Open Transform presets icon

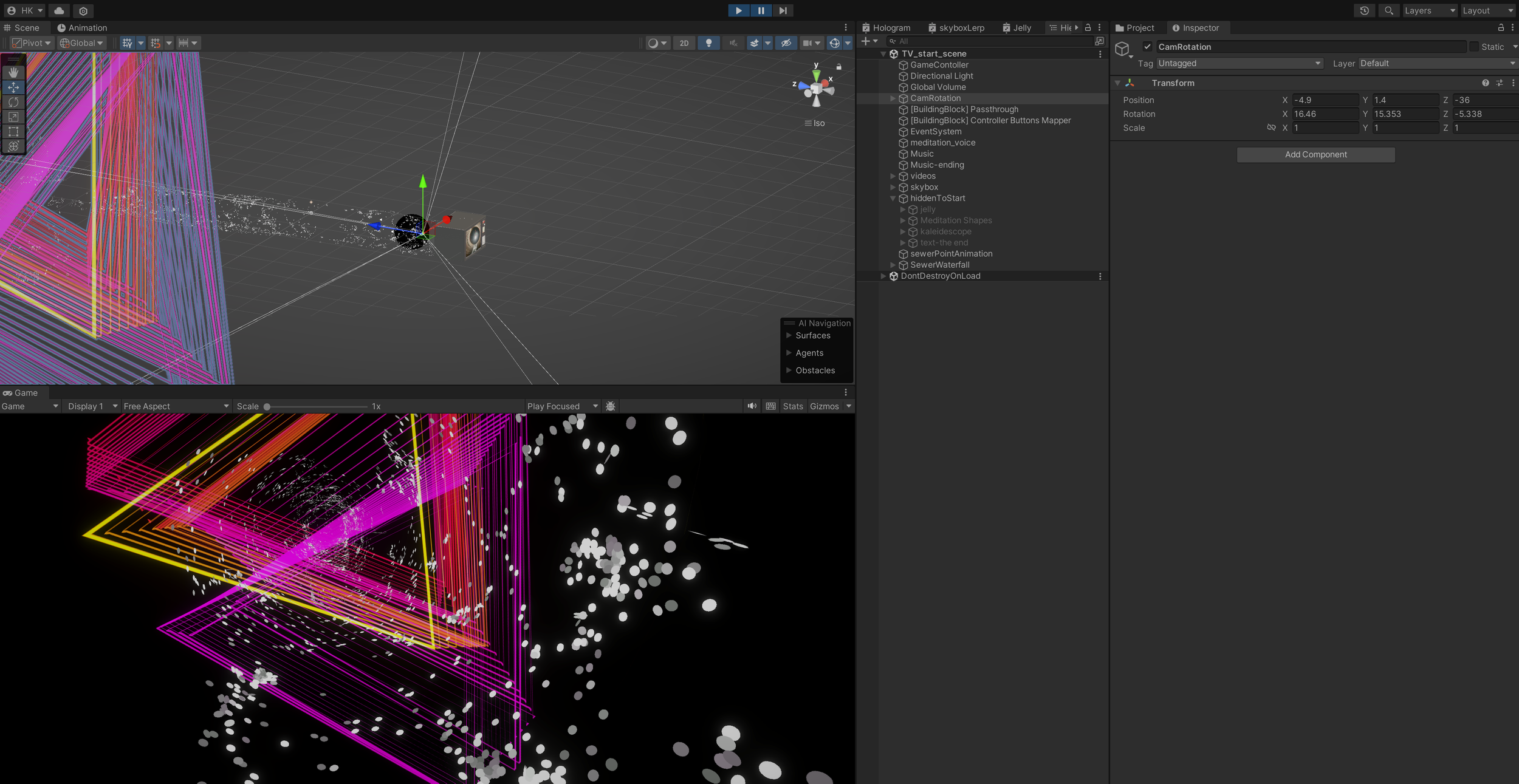pyautogui.click(x=1499, y=83)
